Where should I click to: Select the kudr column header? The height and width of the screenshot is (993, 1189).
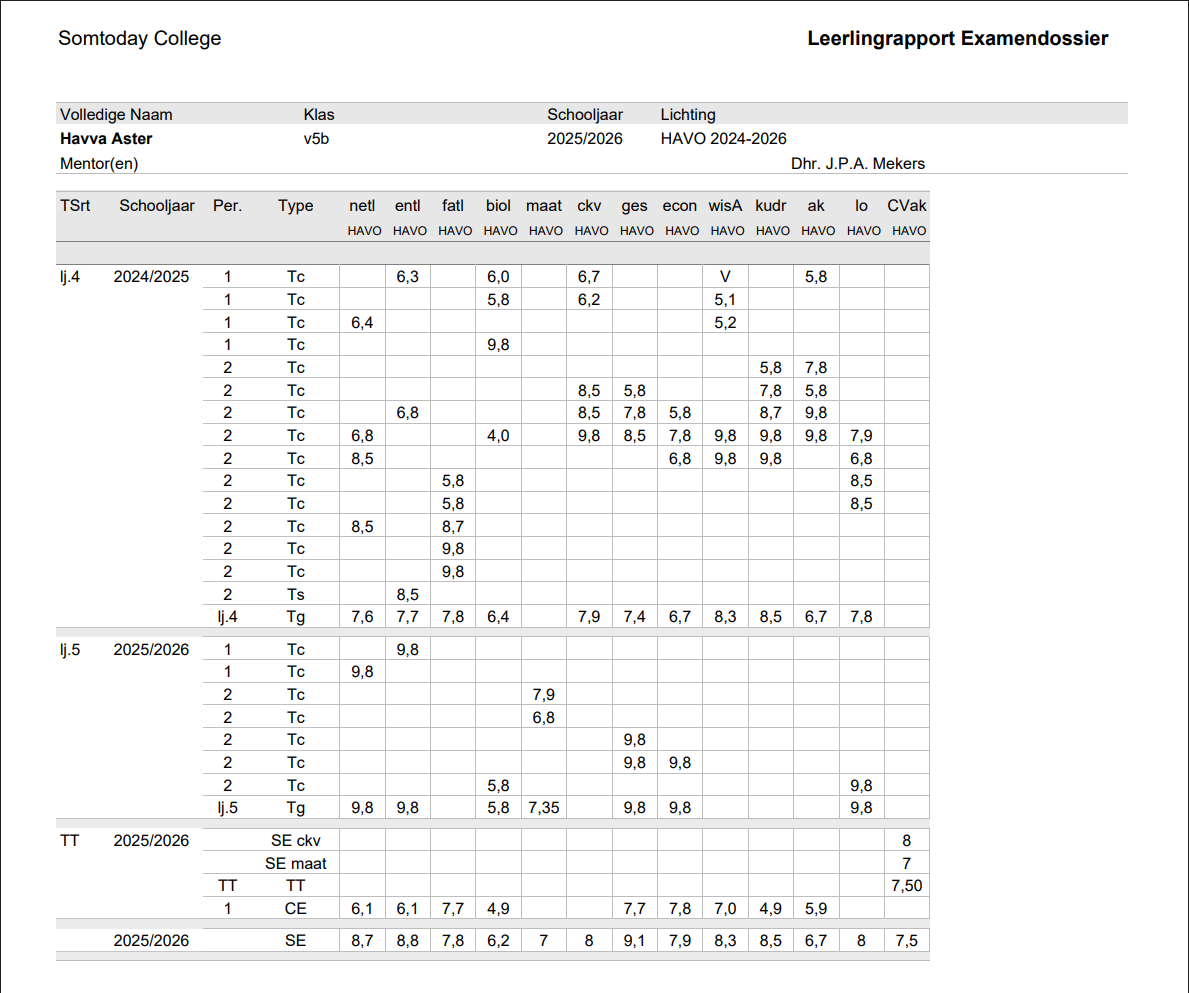pyautogui.click(x=771, y=206)
